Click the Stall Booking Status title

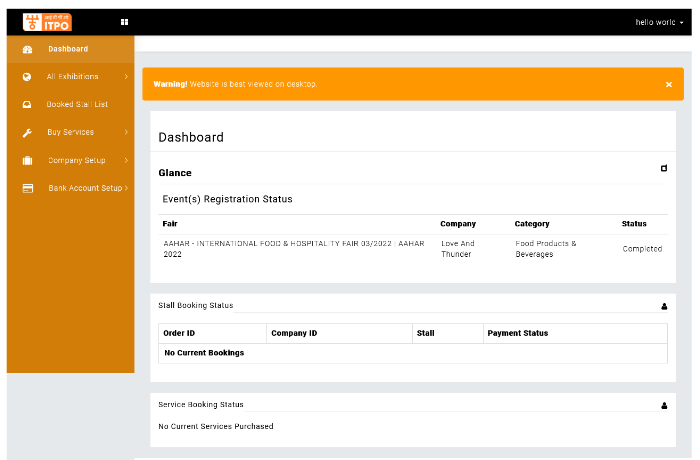pyautogui.click(x=196, y=305)
